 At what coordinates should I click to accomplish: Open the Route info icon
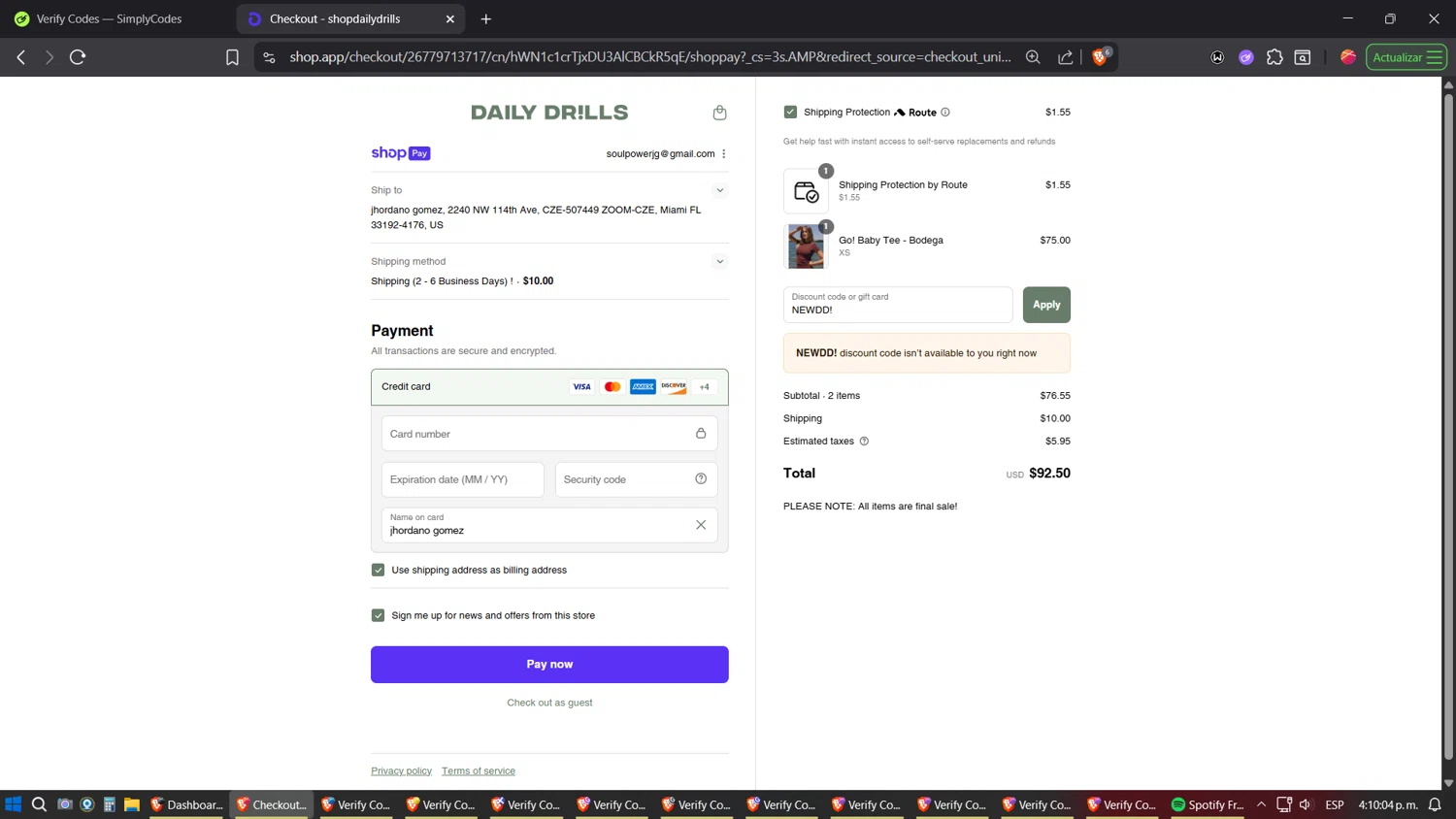(x=945, y=112)
